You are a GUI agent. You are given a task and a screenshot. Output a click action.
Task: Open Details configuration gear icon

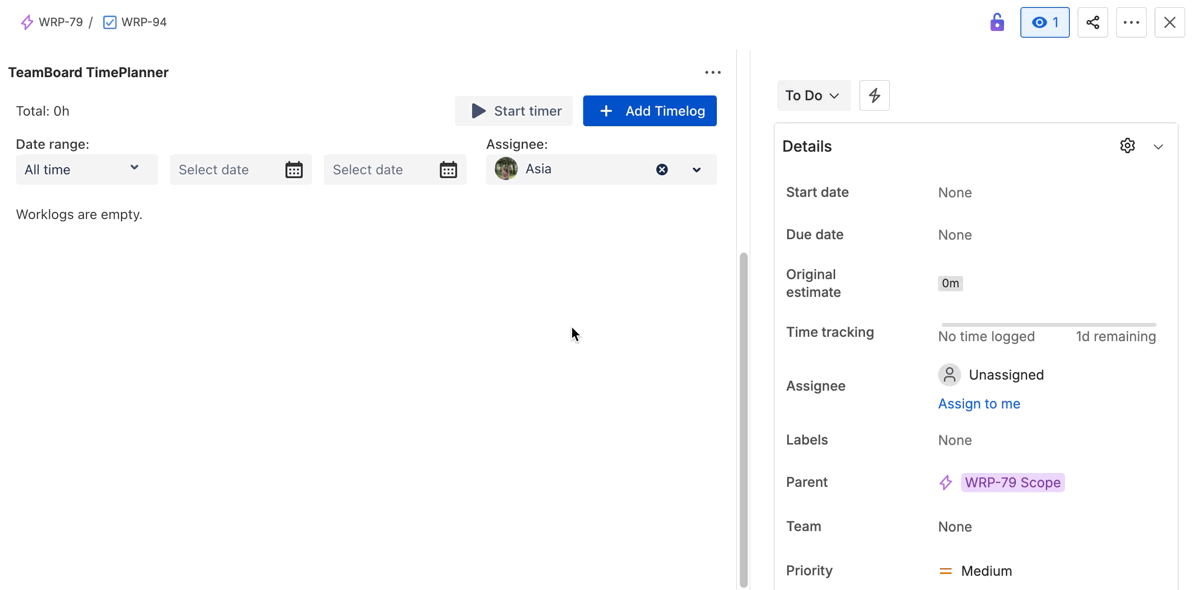tap(1127, 146)
